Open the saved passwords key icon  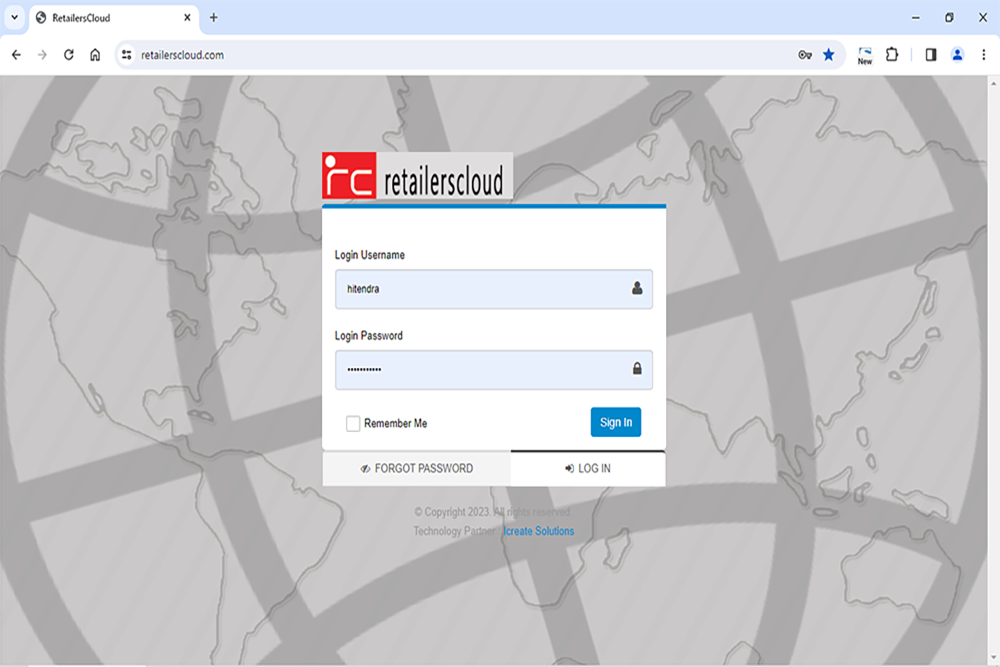click(805, 55)
